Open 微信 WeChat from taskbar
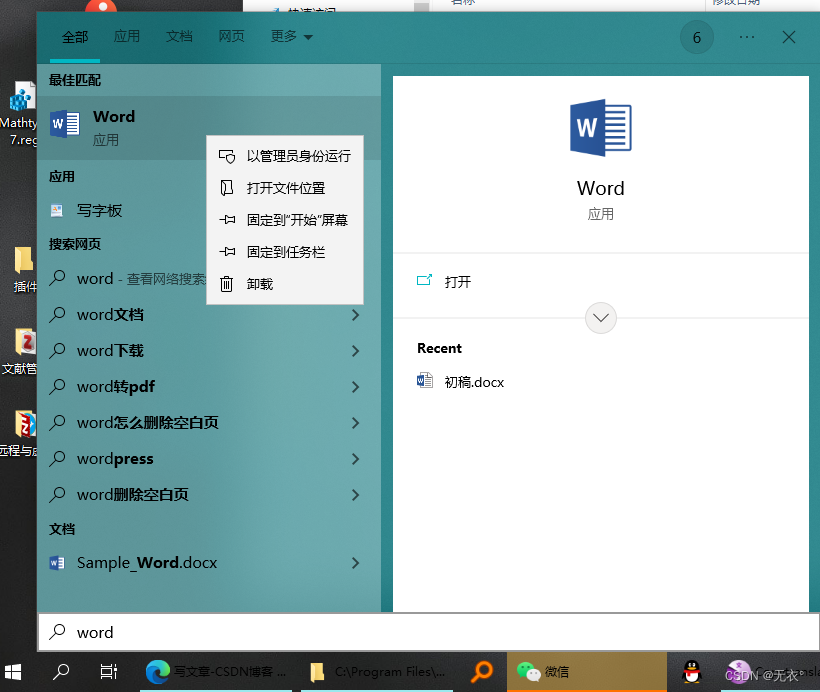Viewport: 820px width, 692px height. coord(587,672)
